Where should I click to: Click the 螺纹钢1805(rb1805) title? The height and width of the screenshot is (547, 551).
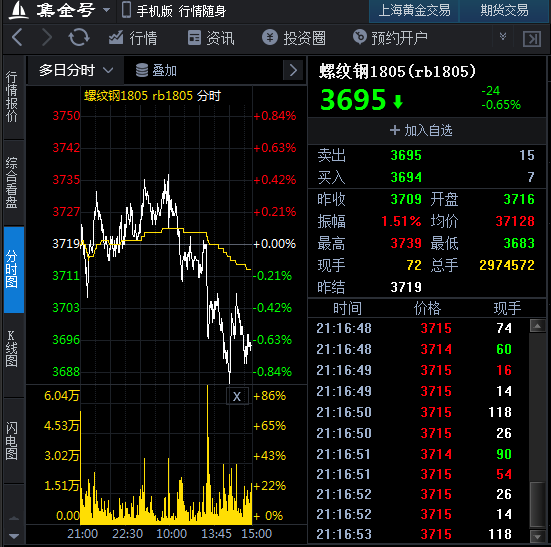coord(397,71)
